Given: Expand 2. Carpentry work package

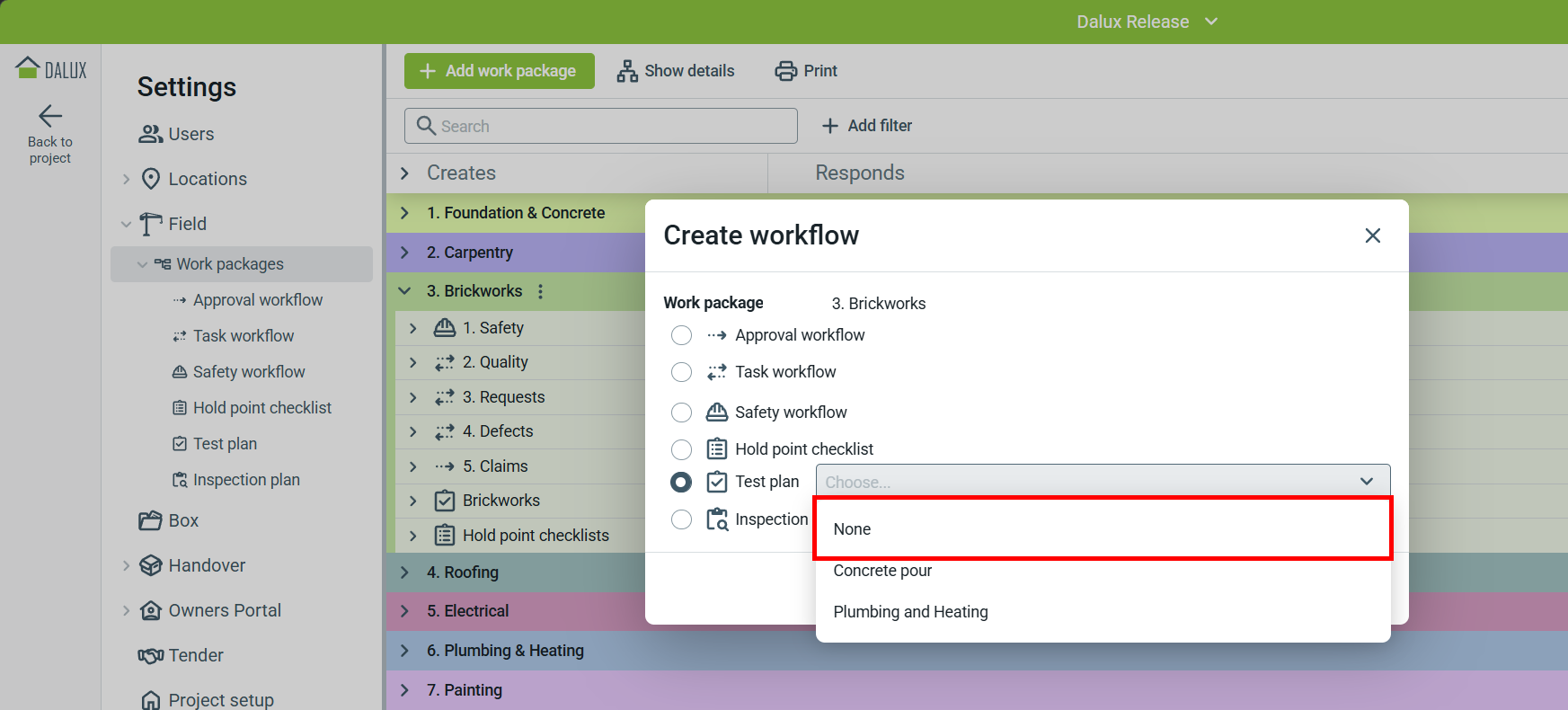Looking at the screenshot, I should (x=405, y=253).
